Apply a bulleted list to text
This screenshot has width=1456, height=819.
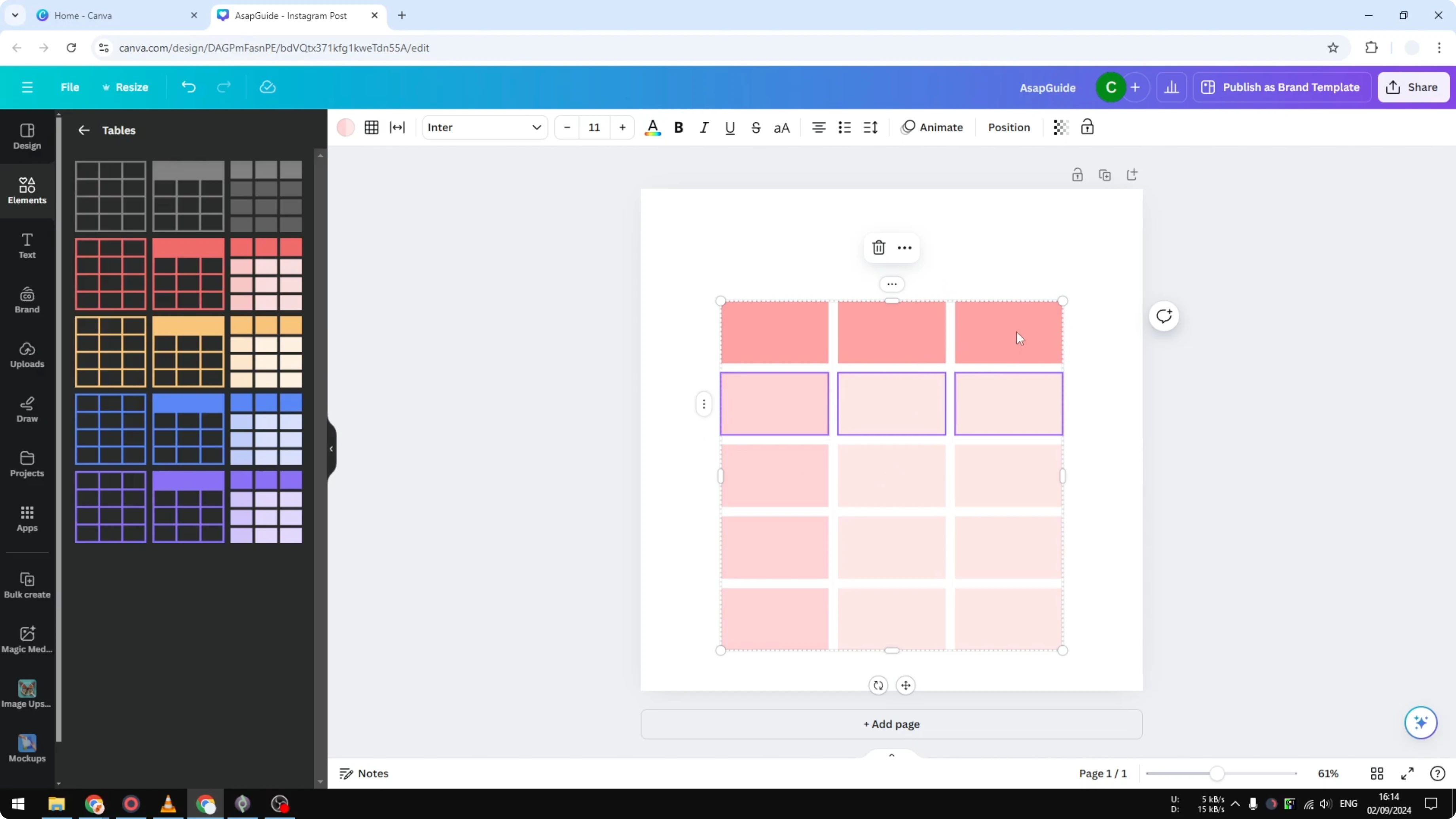844,128
